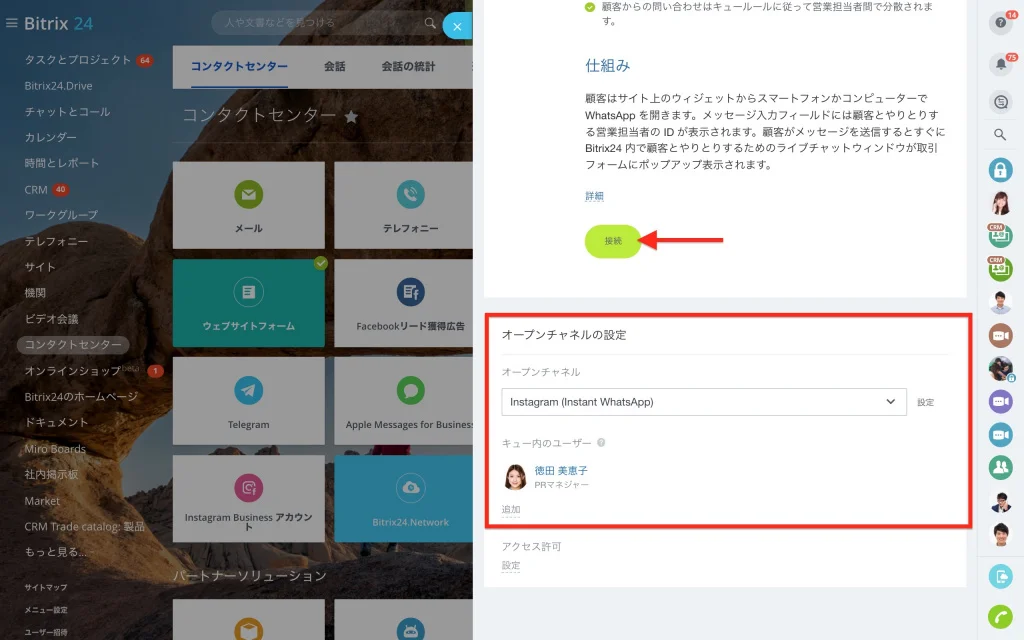Open teal video camera chat icon
The height and width of the screenshot is (640, 1024).
[1000, 434]
